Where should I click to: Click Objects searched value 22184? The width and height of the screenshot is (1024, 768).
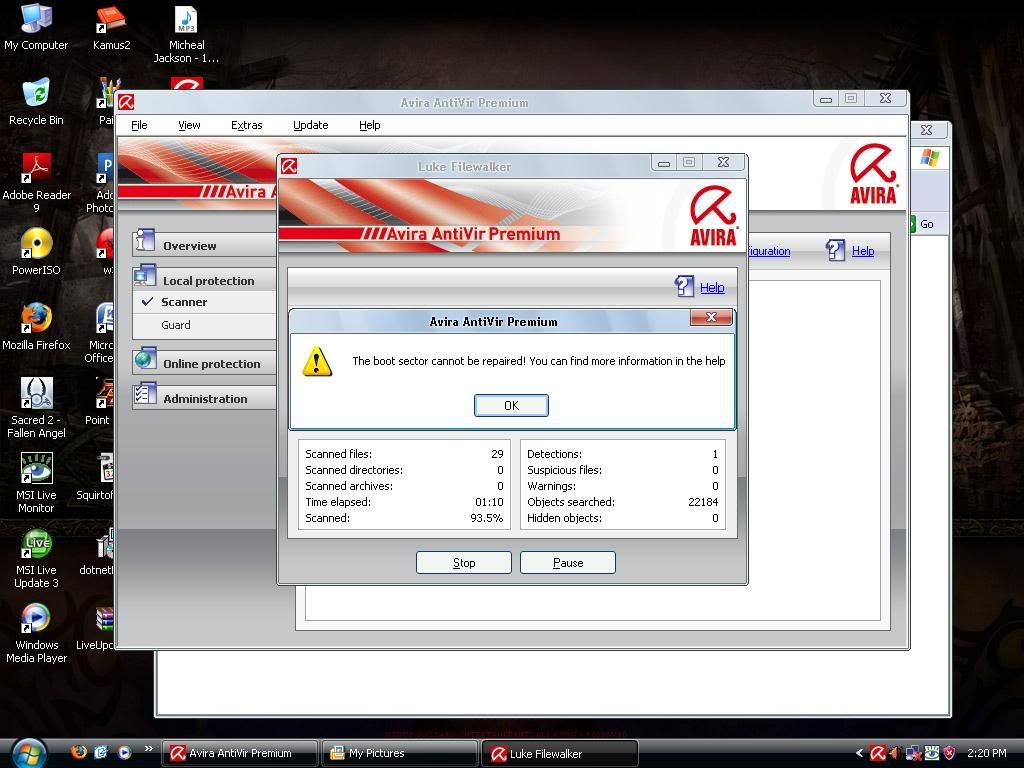point(703,502)
